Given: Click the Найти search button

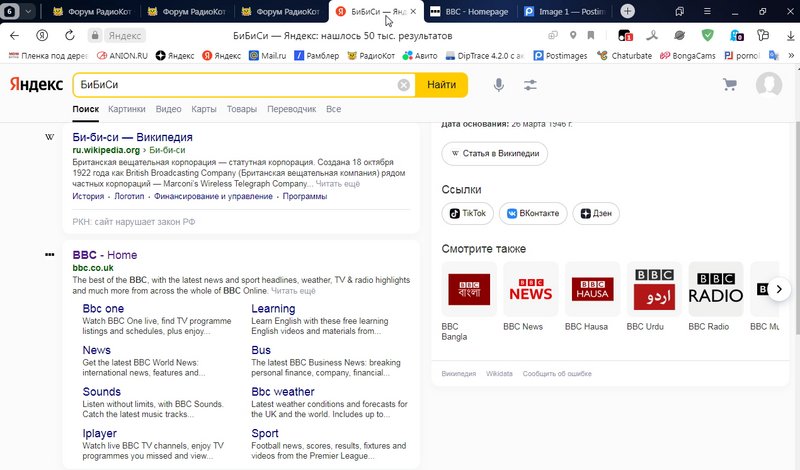Looking at the screenshot, I should pyautogui.click(x=441, y=85).
